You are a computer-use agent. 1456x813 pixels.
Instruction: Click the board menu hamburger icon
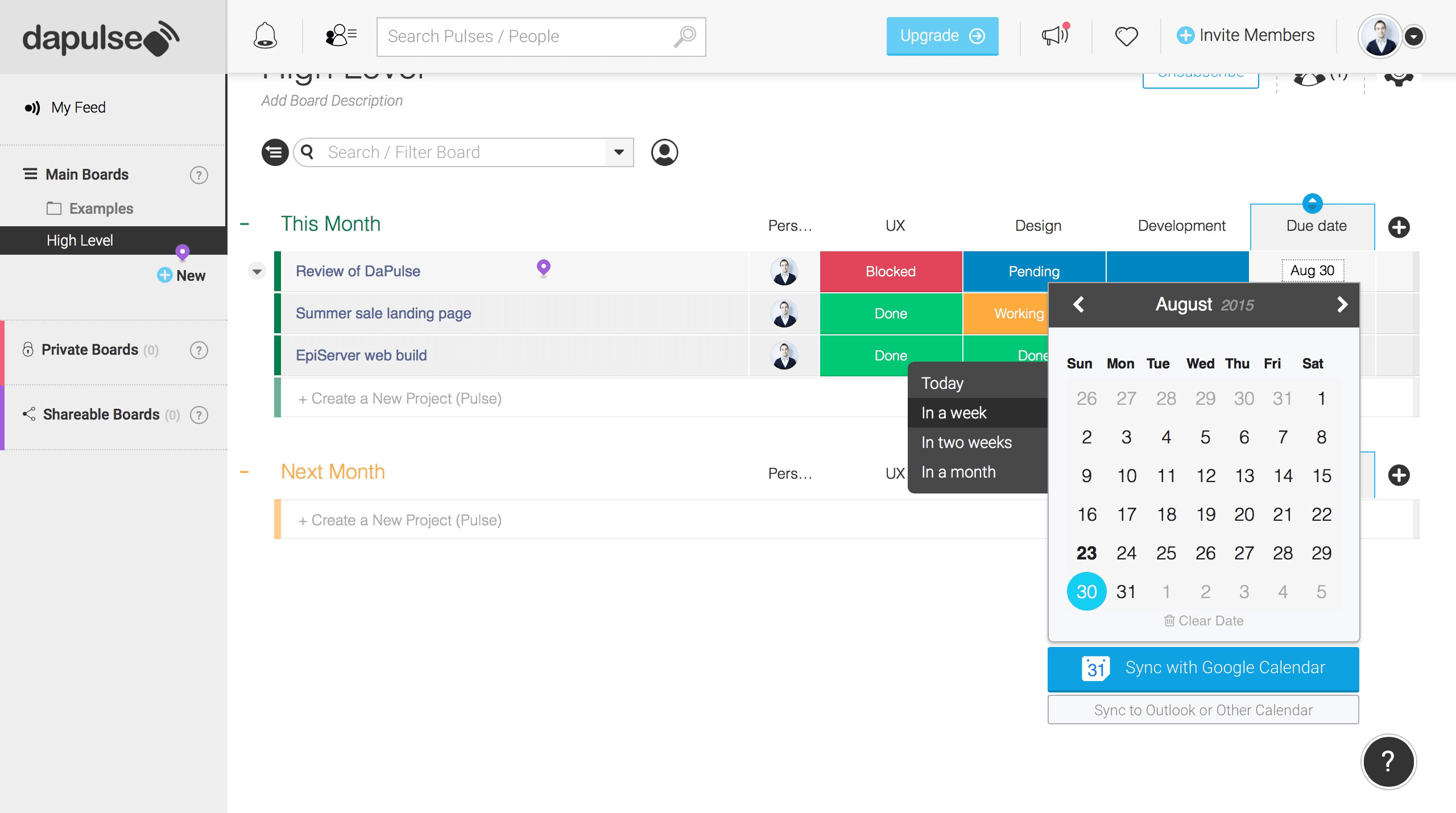point(275,152)
